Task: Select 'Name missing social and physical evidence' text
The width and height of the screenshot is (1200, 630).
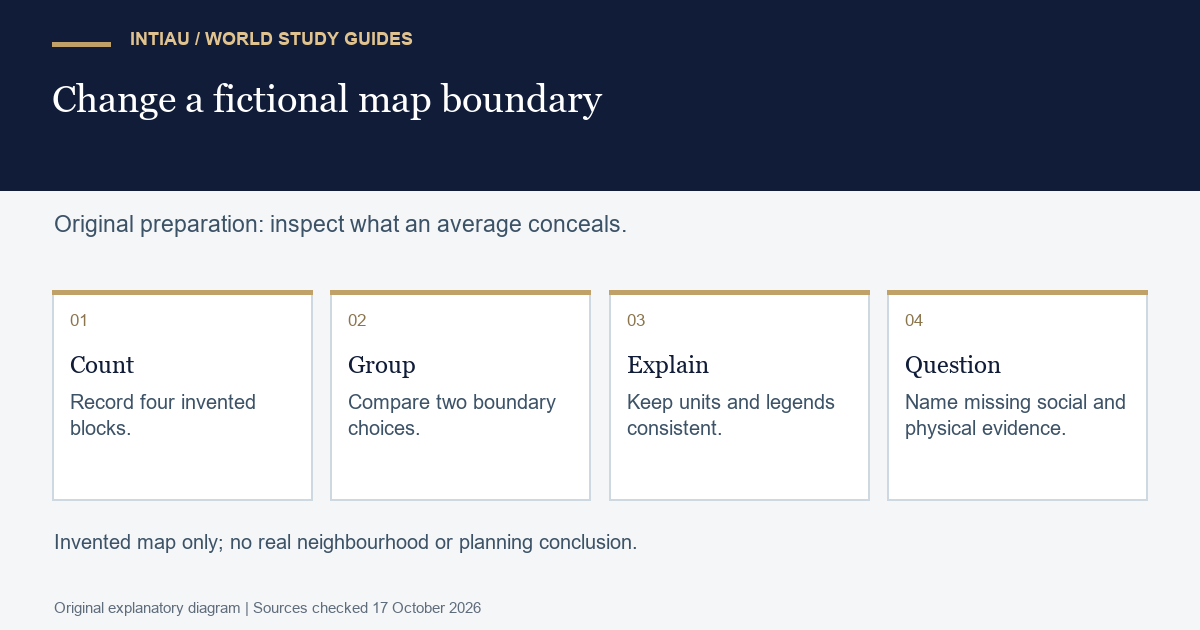Action: coord(1015,415)
